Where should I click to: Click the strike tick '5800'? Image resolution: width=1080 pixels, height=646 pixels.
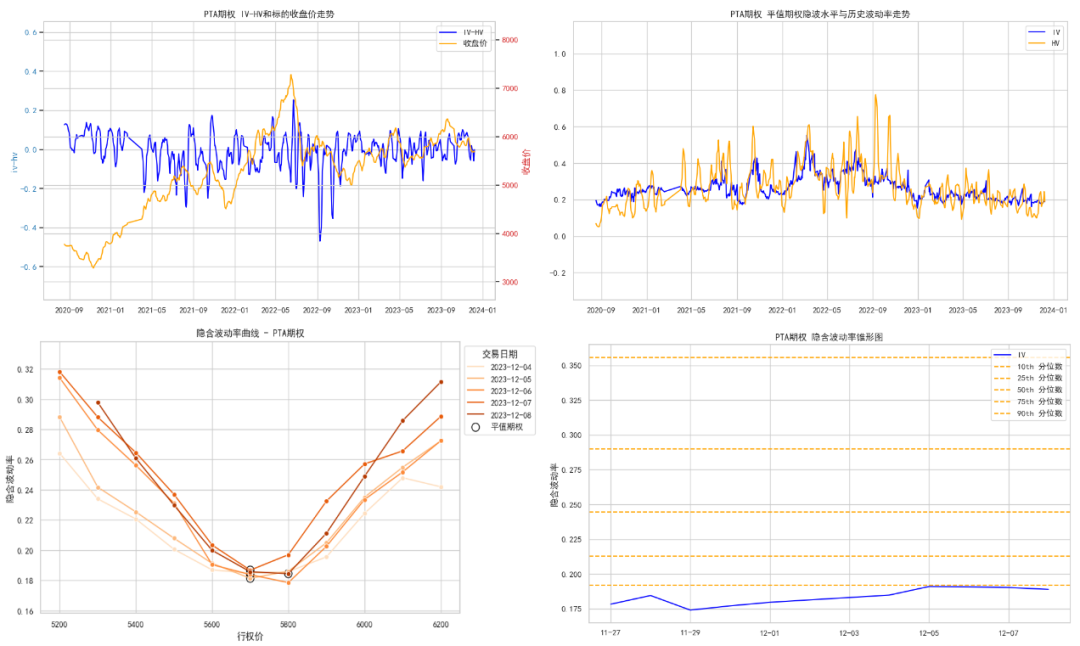pyautogui.click(x=288, y=625)
